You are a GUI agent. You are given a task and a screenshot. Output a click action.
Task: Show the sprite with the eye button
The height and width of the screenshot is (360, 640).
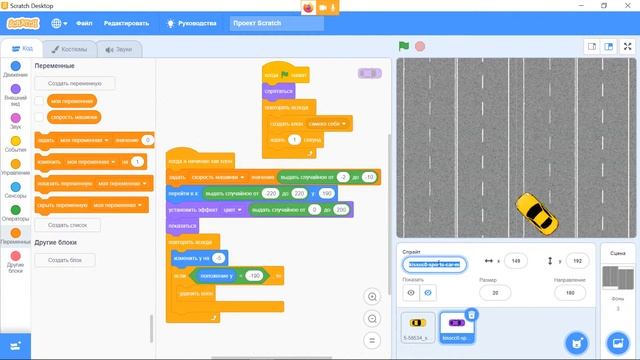click(411, 293)
